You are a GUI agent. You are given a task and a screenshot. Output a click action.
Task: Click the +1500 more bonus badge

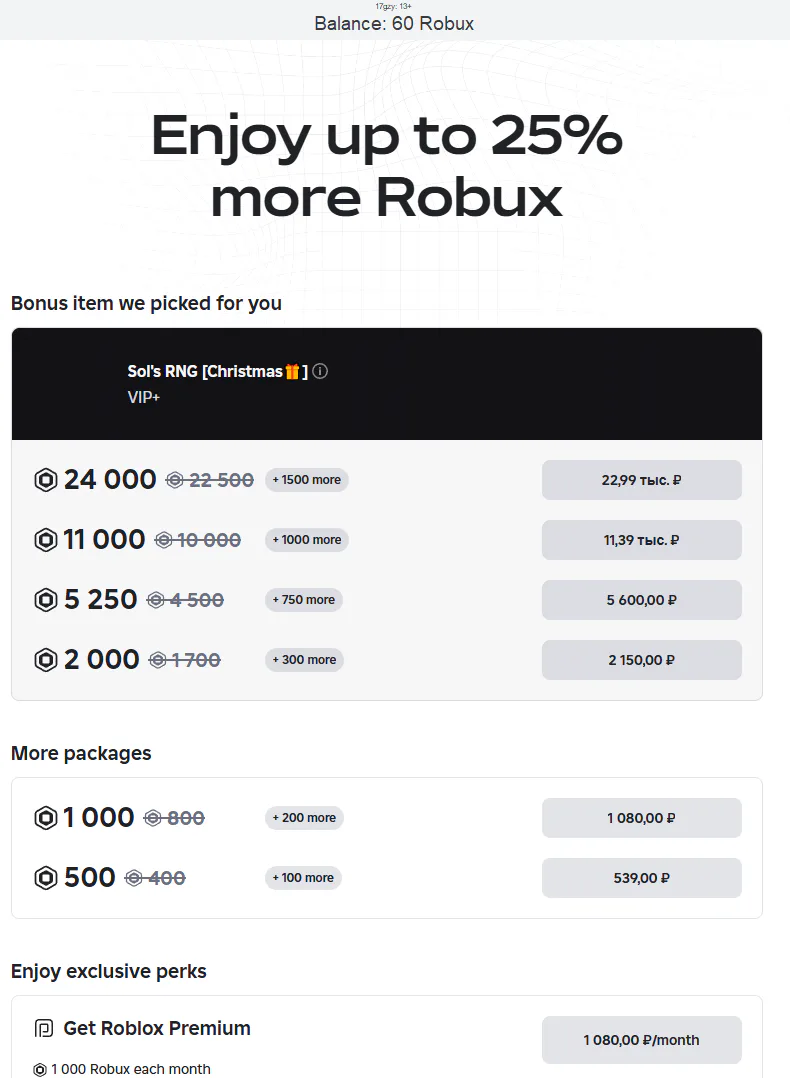(306, 480)
